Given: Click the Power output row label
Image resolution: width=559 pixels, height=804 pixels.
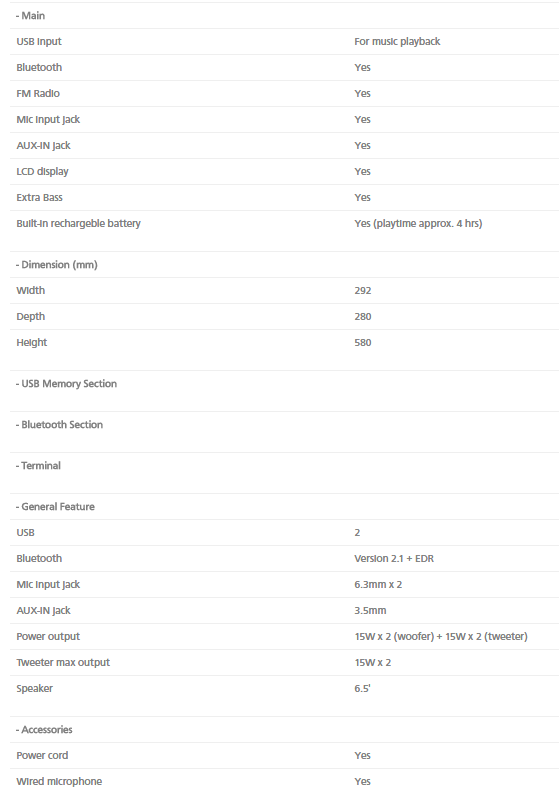Looking at the screenshot, I should click(x=48, y=636).
